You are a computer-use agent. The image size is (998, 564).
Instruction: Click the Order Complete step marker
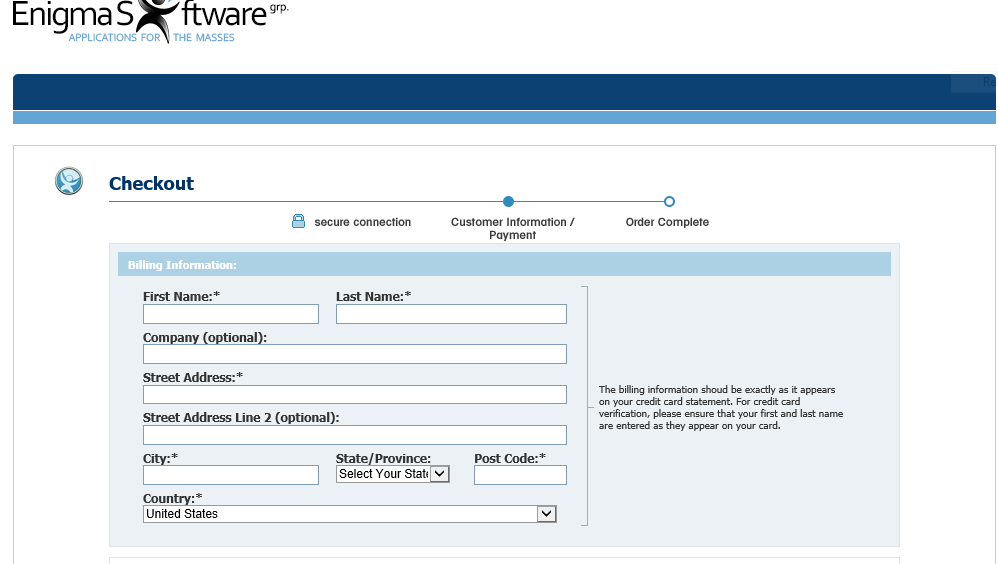click(x=669, y=201)
